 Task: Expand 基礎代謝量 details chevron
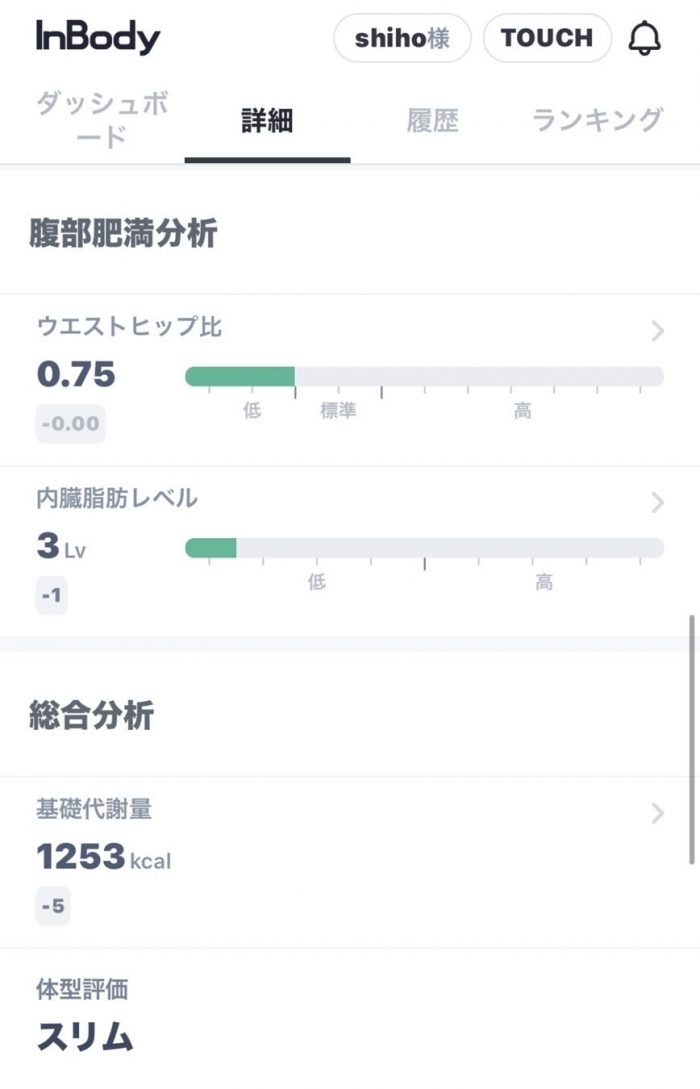657,813
